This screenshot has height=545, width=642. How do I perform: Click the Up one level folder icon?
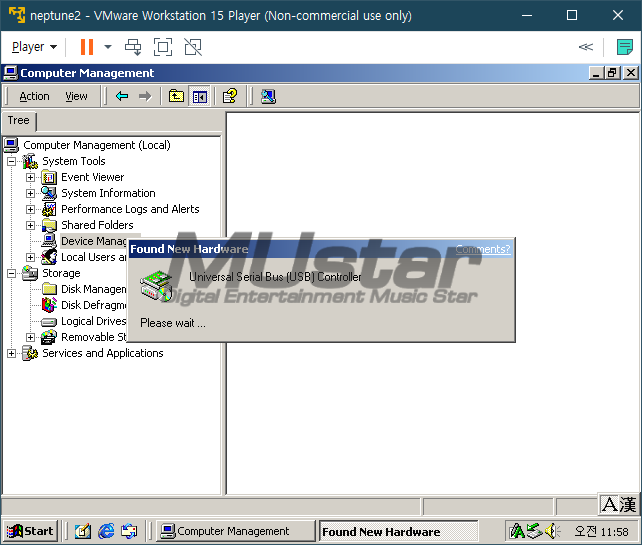176,96
